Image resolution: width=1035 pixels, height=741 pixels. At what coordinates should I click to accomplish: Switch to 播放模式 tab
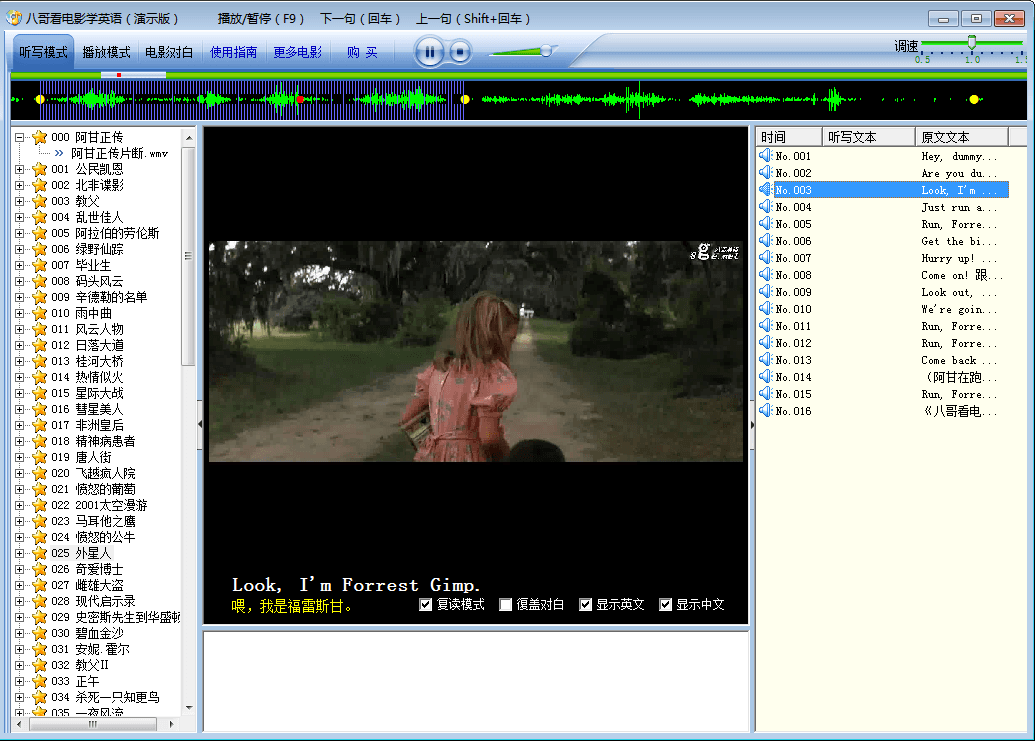click(x=106, y=52)
